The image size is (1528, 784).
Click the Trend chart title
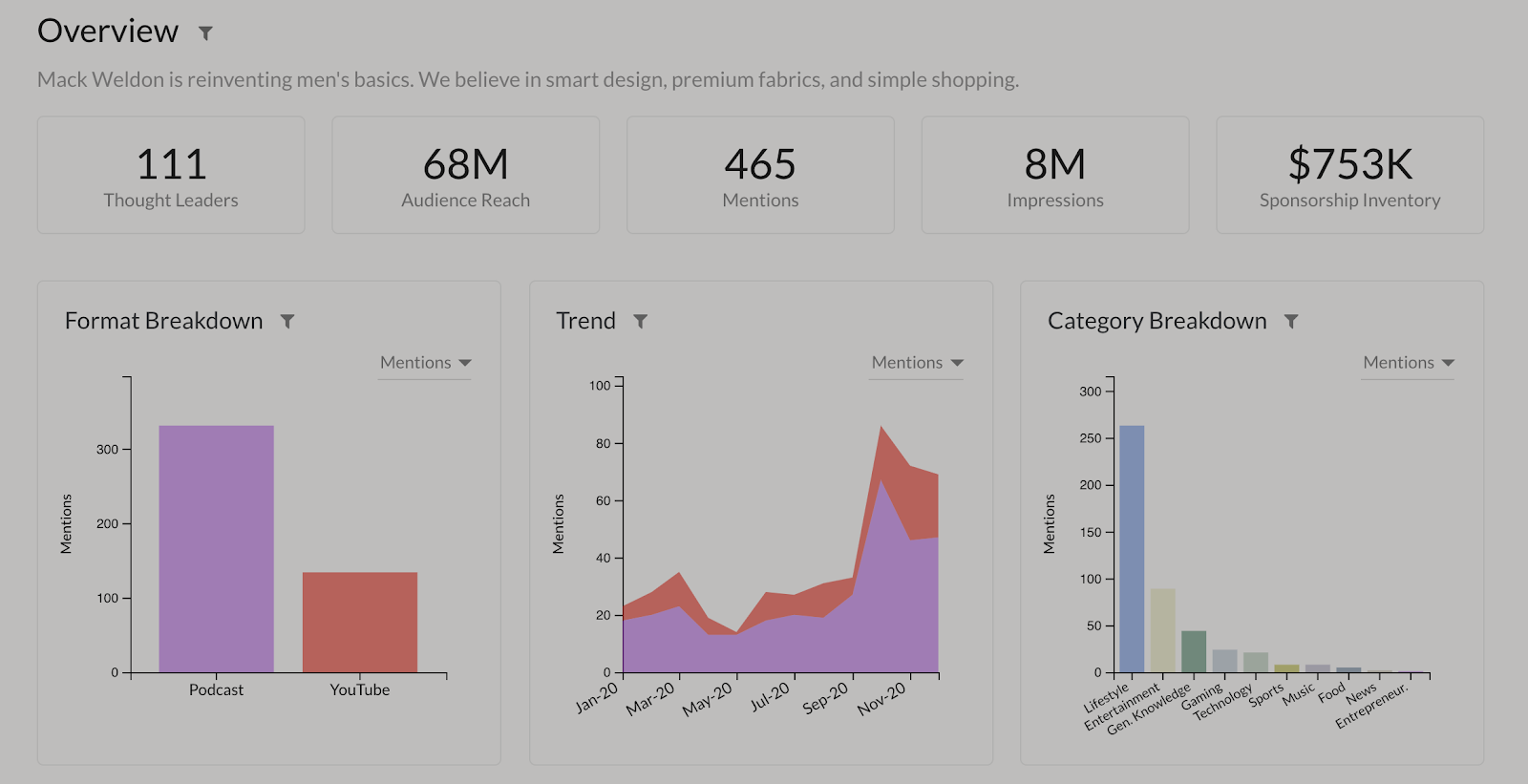585,321
